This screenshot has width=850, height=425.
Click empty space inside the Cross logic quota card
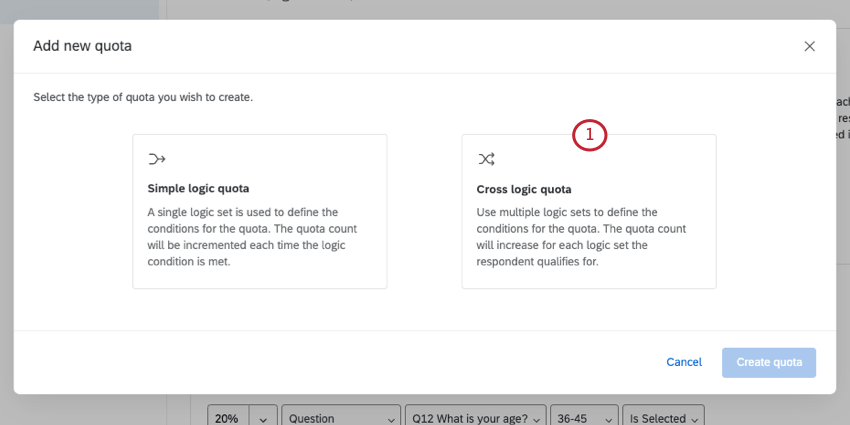click(620, 165)
